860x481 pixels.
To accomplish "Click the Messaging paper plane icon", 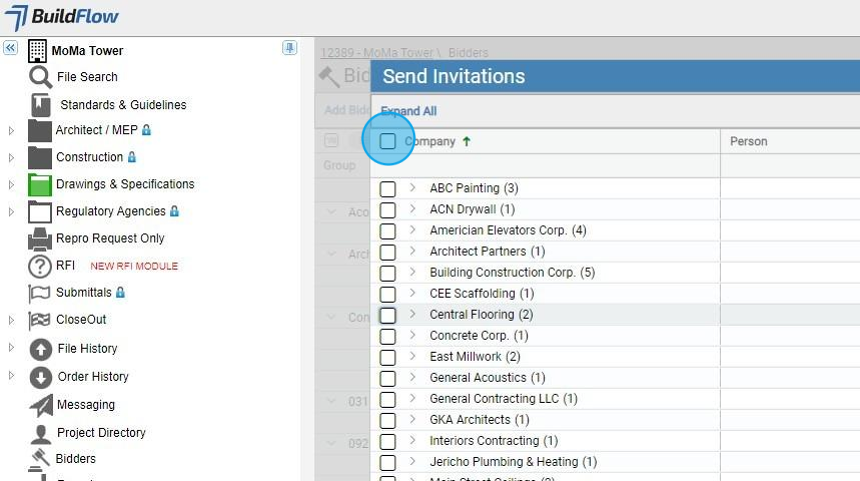I will tap(41, 405).
